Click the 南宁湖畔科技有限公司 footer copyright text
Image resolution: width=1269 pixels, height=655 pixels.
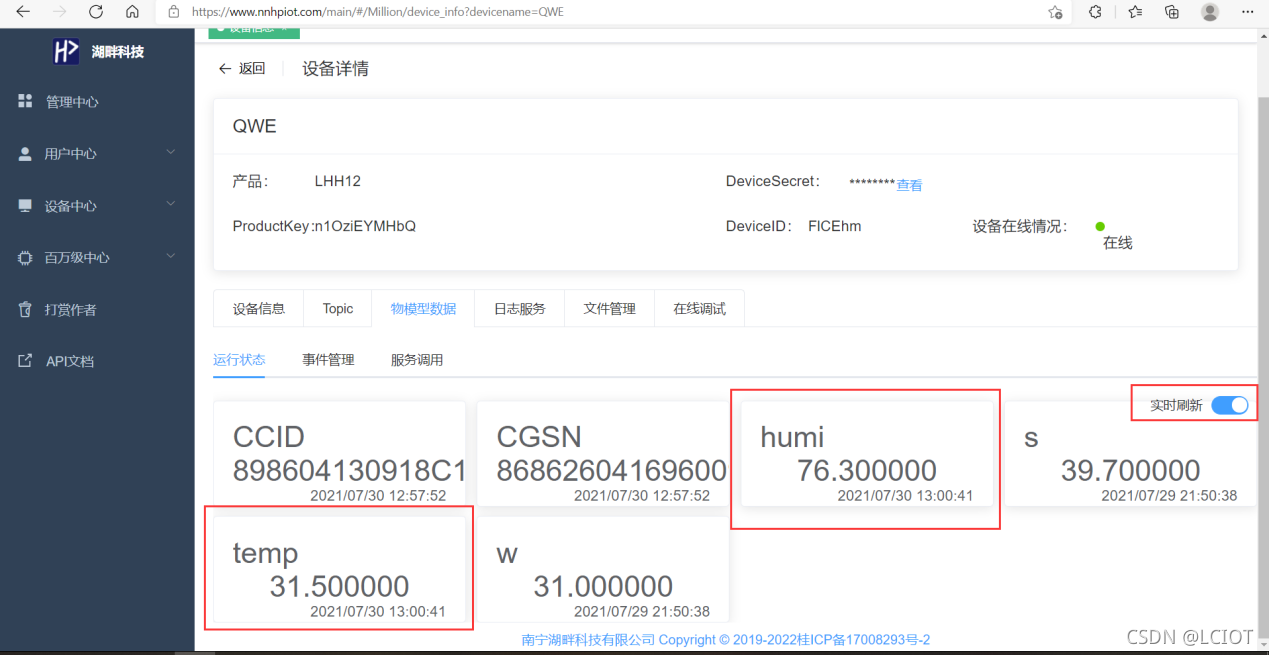[x=726, y=639]
